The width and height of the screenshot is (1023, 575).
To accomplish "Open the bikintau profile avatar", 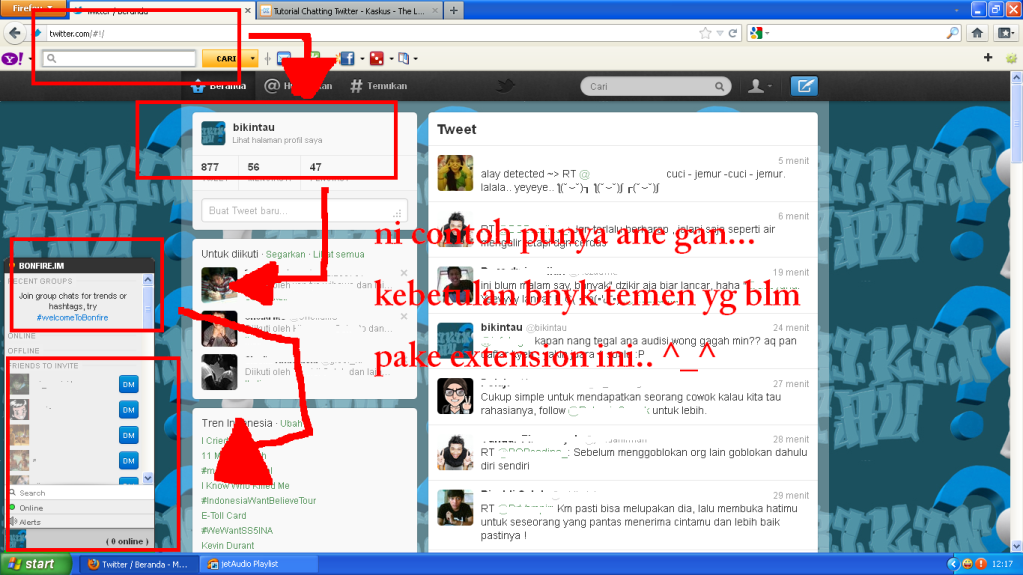I will point(213,133).
